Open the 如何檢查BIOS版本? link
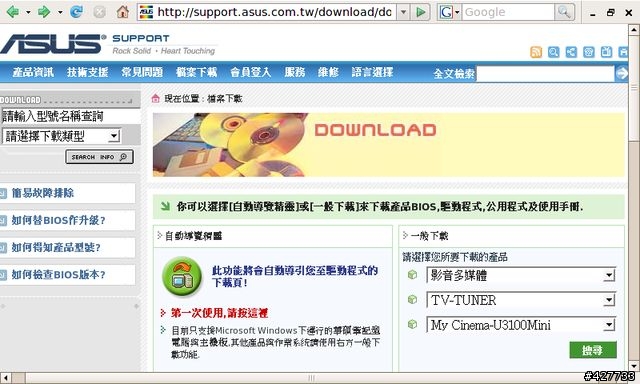Screen dimensions: 640x384 (58, 275)
